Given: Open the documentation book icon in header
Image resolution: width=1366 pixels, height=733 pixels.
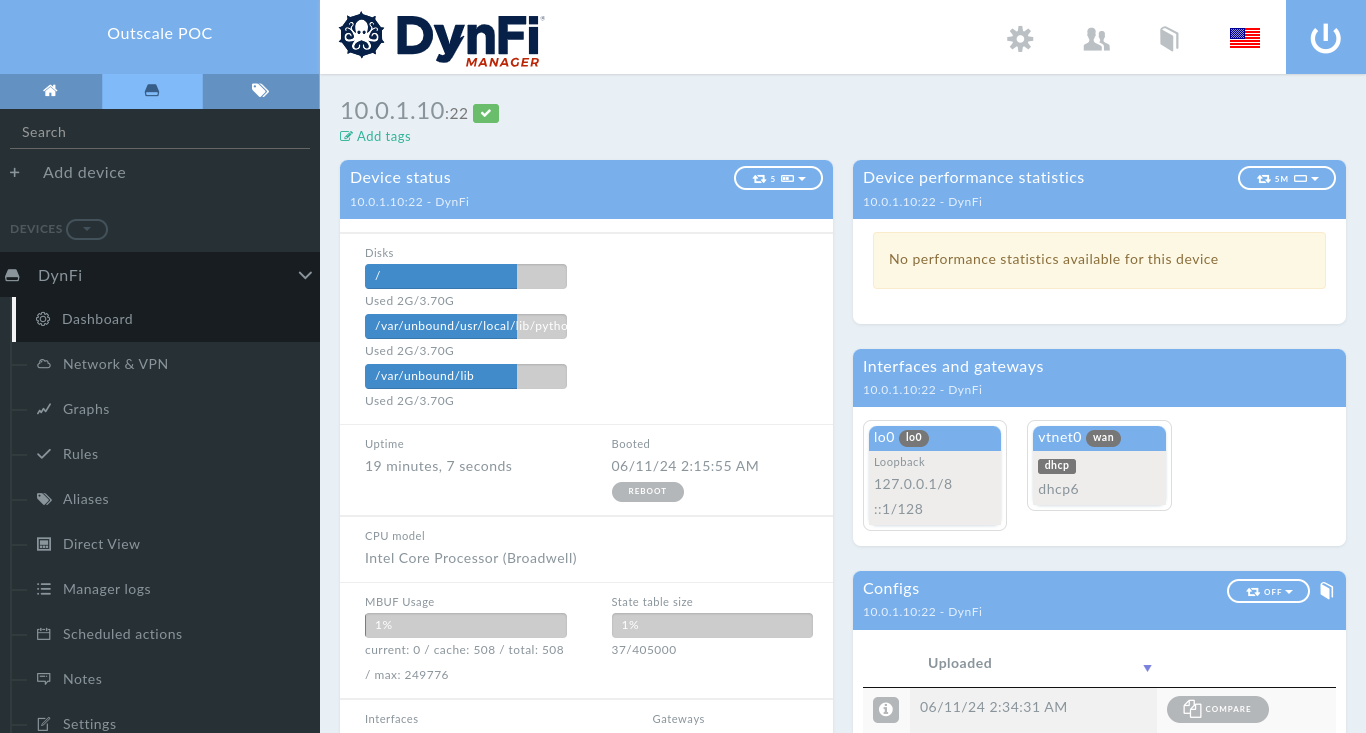Looking at the screenshot, I should point(1169,39).
